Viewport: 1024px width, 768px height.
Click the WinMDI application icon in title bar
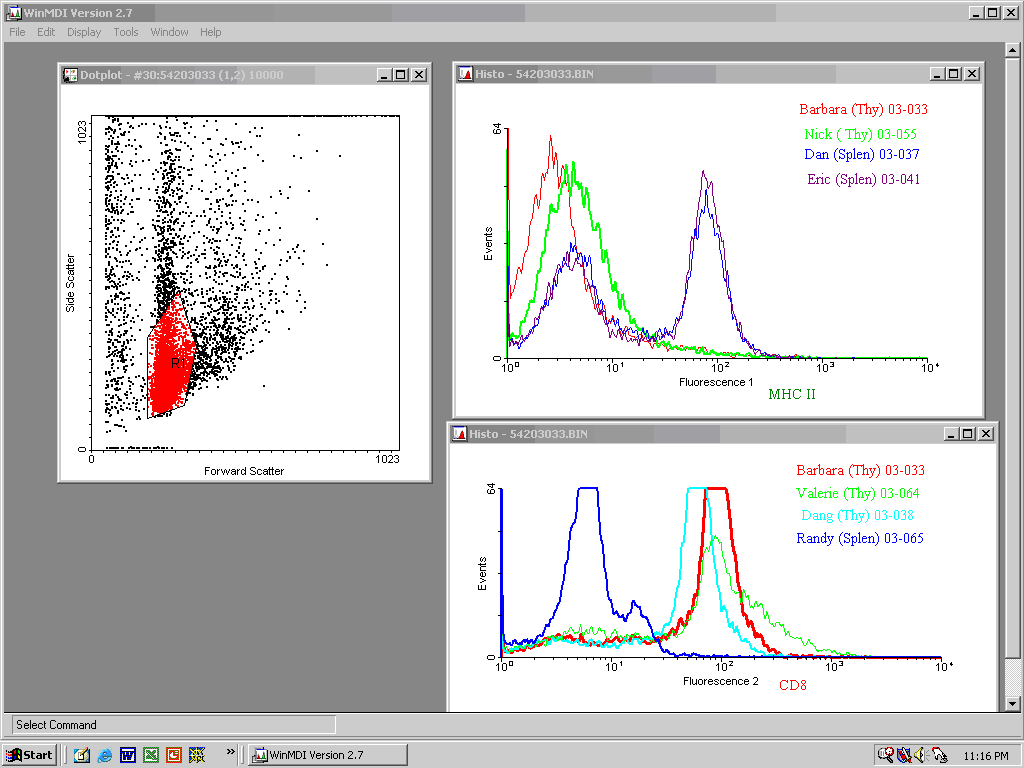[13, 12]
